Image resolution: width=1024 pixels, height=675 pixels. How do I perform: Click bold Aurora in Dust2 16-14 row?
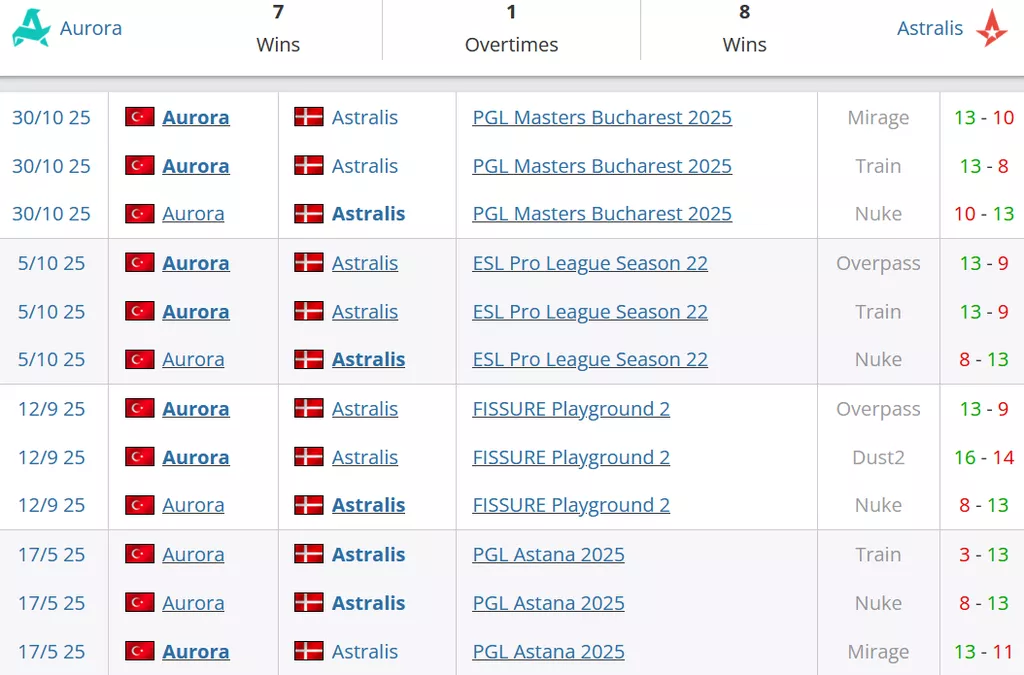[x=196, y=457]
